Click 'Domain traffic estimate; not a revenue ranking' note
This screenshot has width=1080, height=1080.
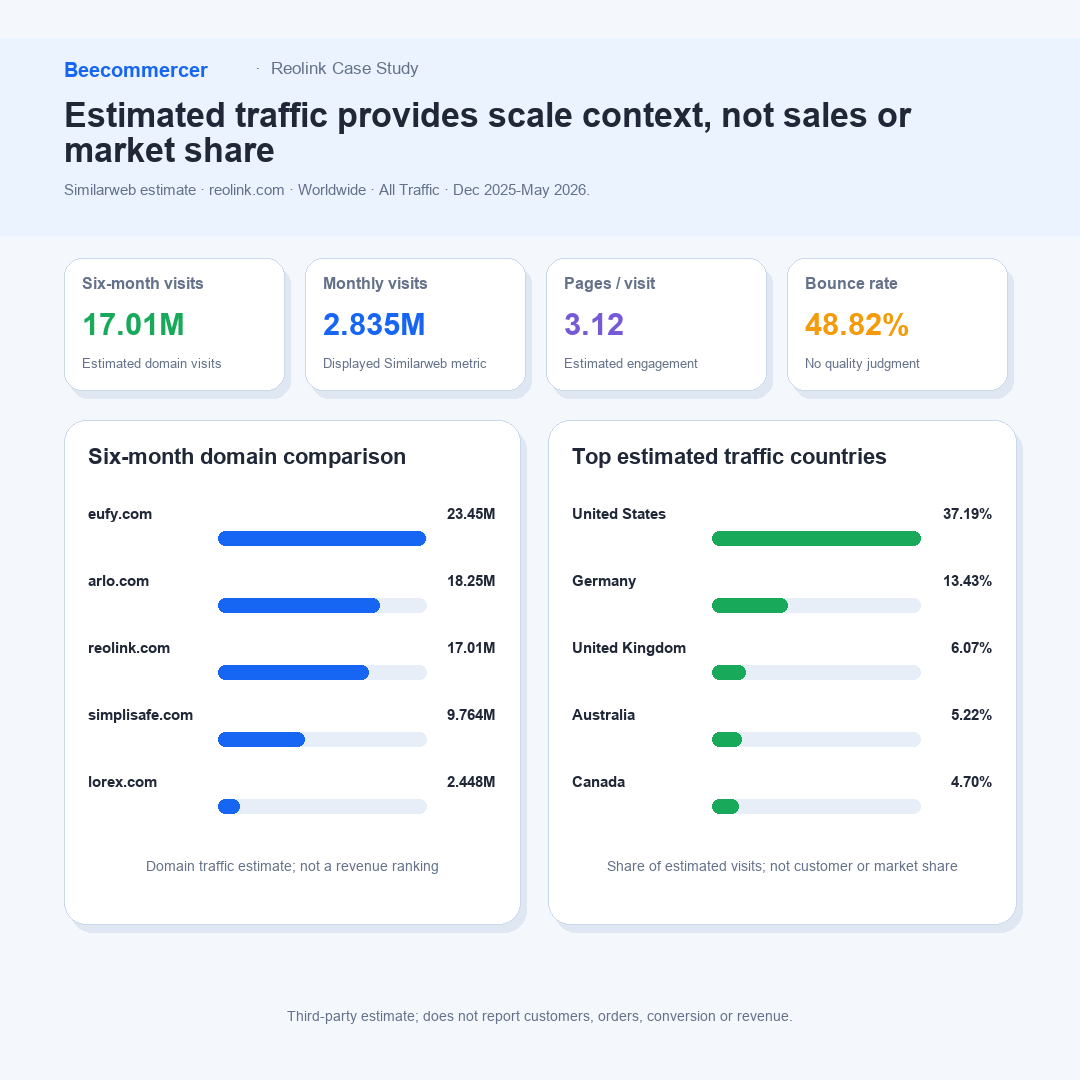tap(292, 866)
